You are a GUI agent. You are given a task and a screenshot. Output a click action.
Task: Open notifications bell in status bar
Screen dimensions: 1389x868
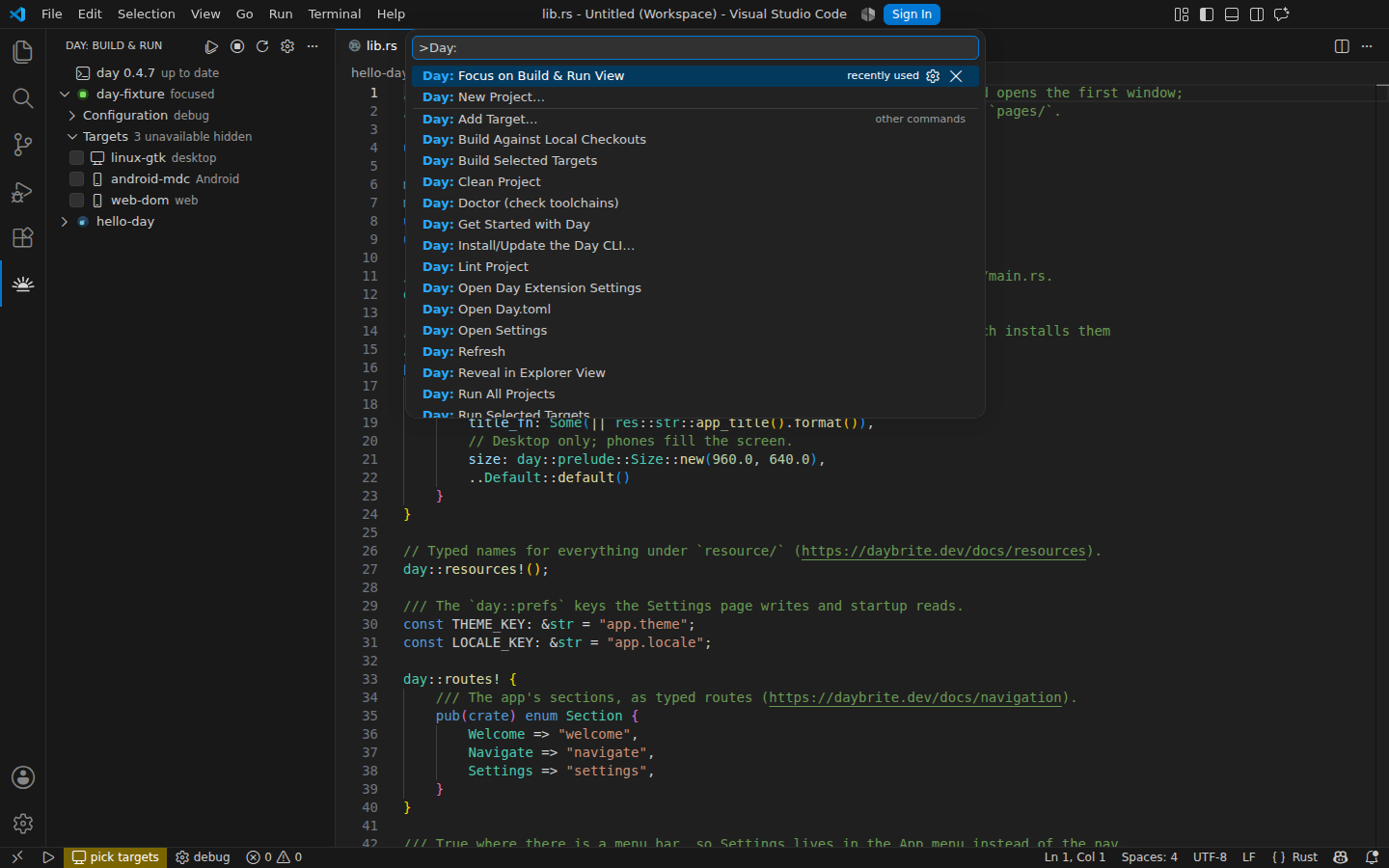1372,857
